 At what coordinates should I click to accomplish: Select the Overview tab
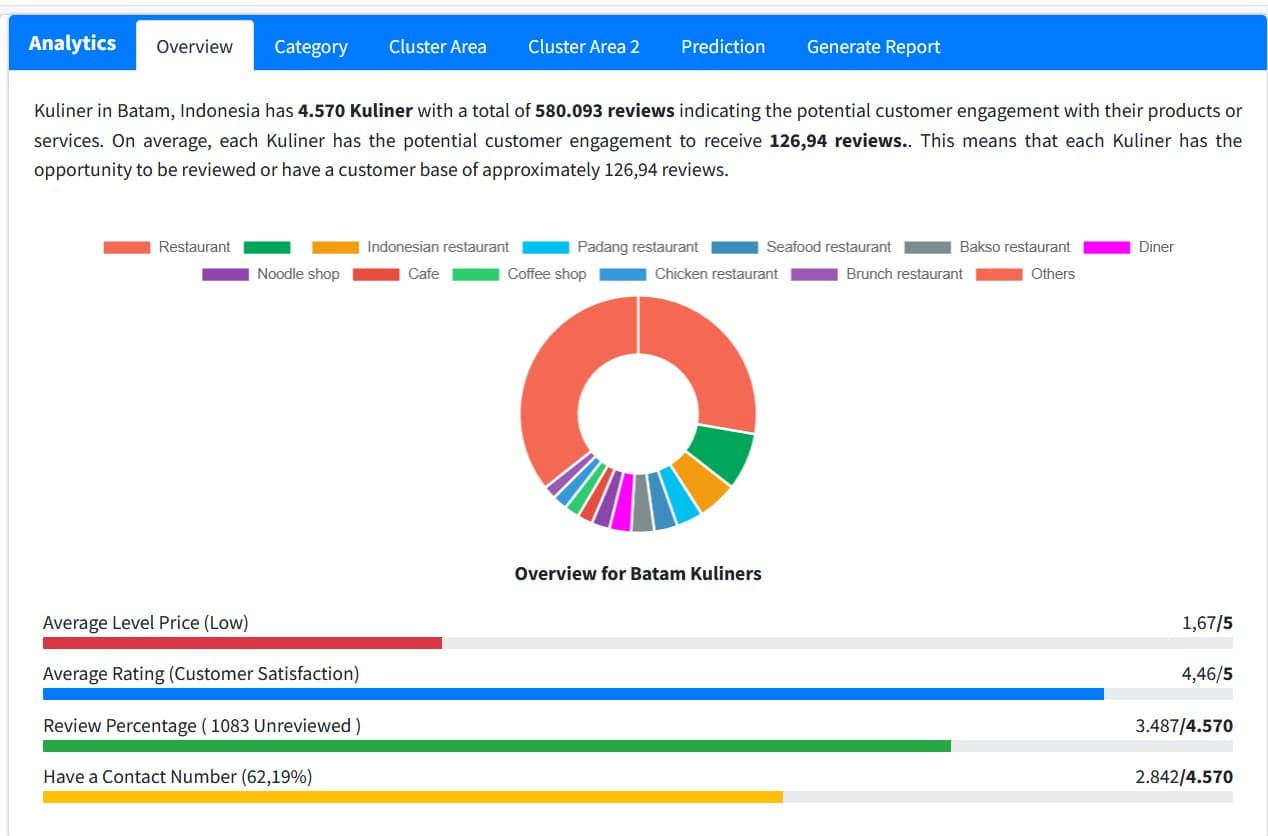click(x=194, y=47)
